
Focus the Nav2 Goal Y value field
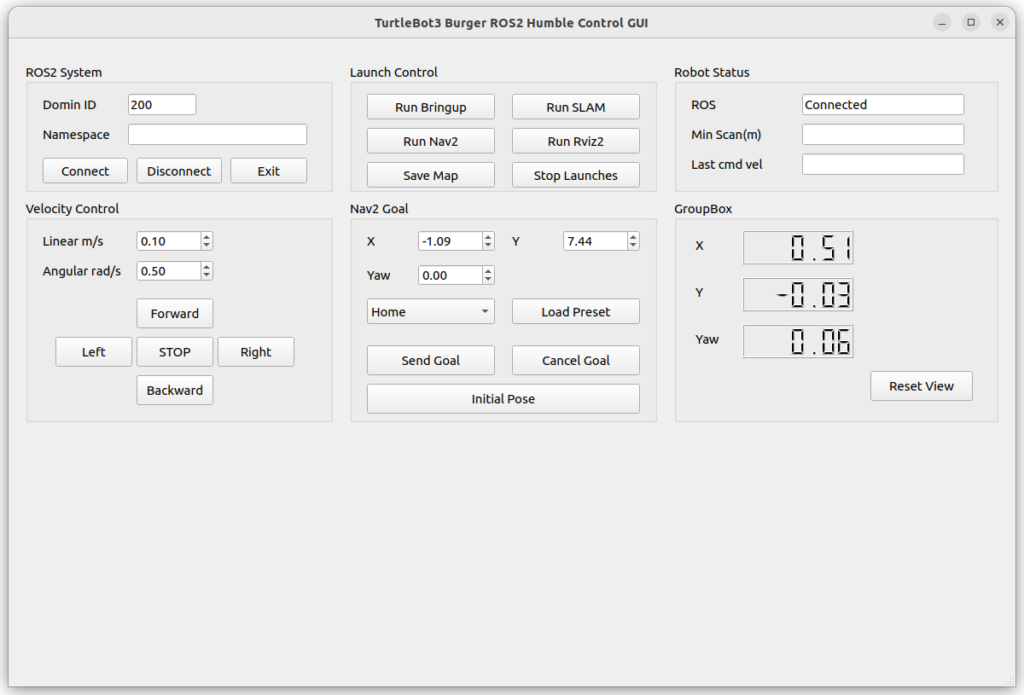pos(596,241)
